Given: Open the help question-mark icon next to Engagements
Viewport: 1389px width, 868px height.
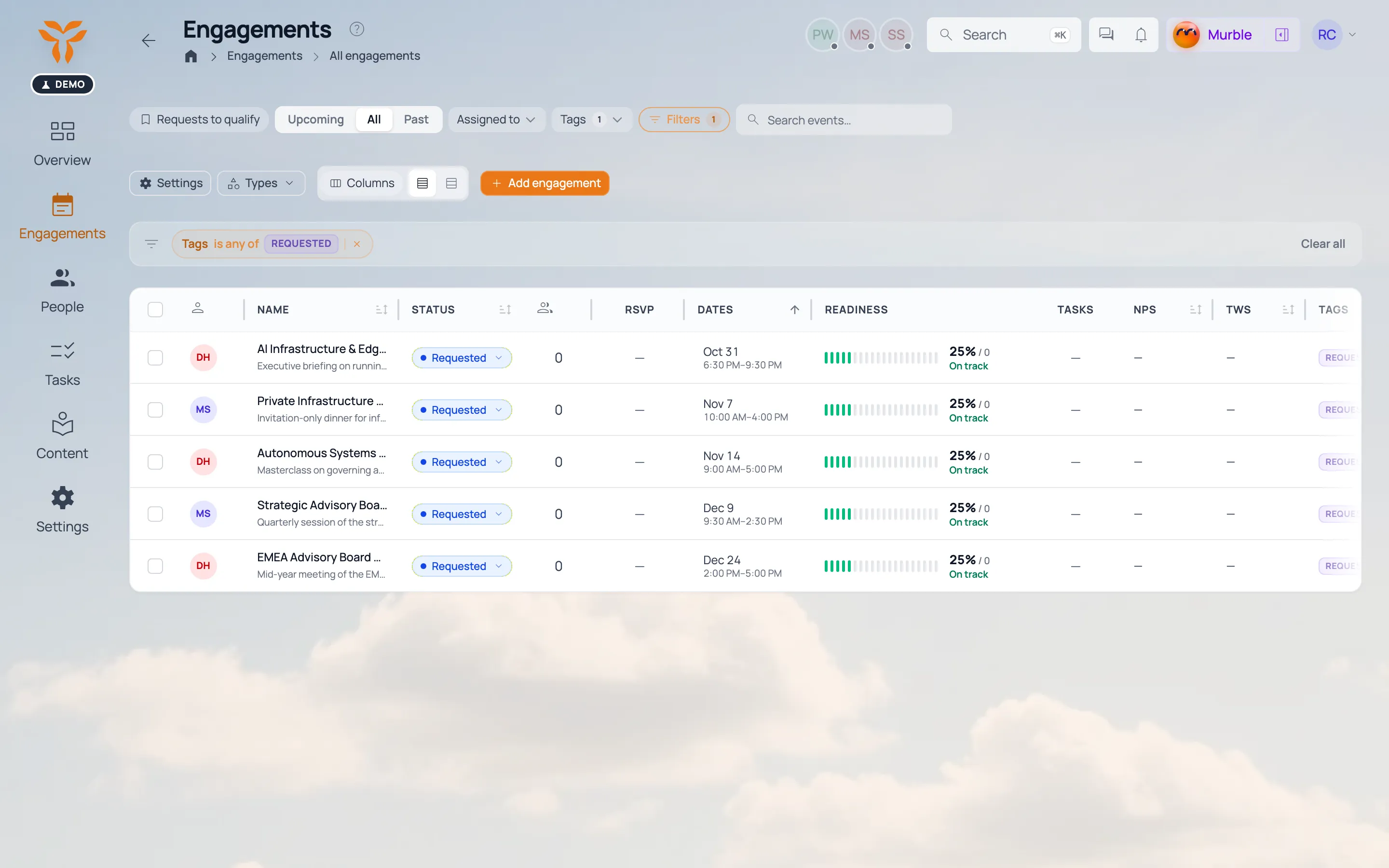Looking at the screenshot, I should 356,29.
